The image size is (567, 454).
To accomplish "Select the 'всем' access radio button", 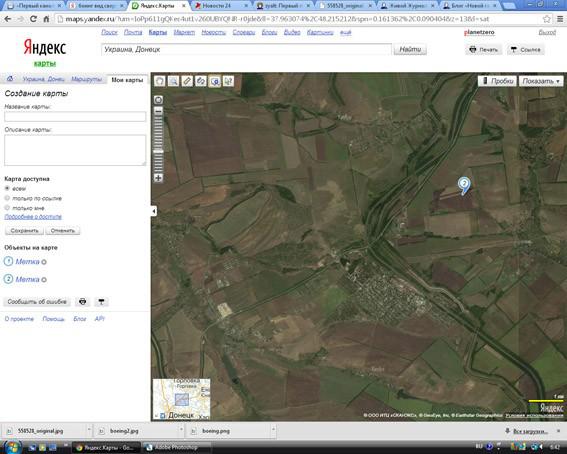I will click(x=7, y=188).
